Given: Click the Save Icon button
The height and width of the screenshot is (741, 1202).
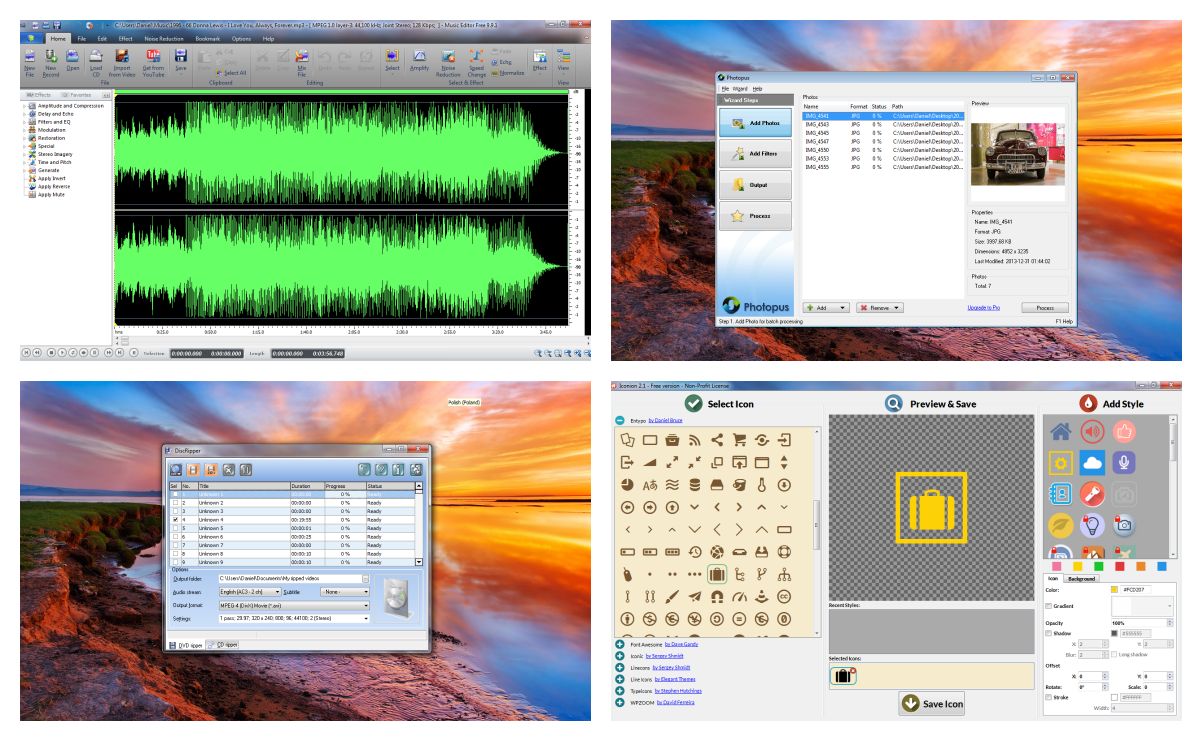Looking at the screenshot, I should click(932, 703).
